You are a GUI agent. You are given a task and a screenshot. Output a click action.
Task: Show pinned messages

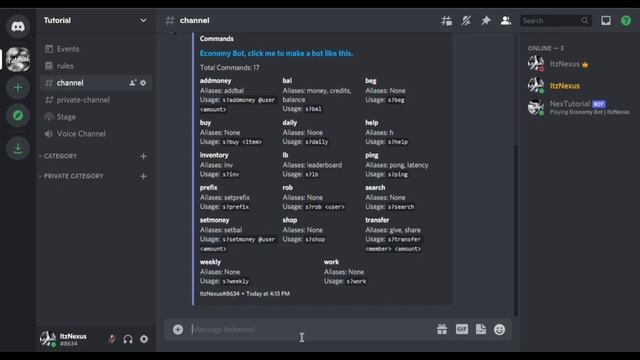486,20
